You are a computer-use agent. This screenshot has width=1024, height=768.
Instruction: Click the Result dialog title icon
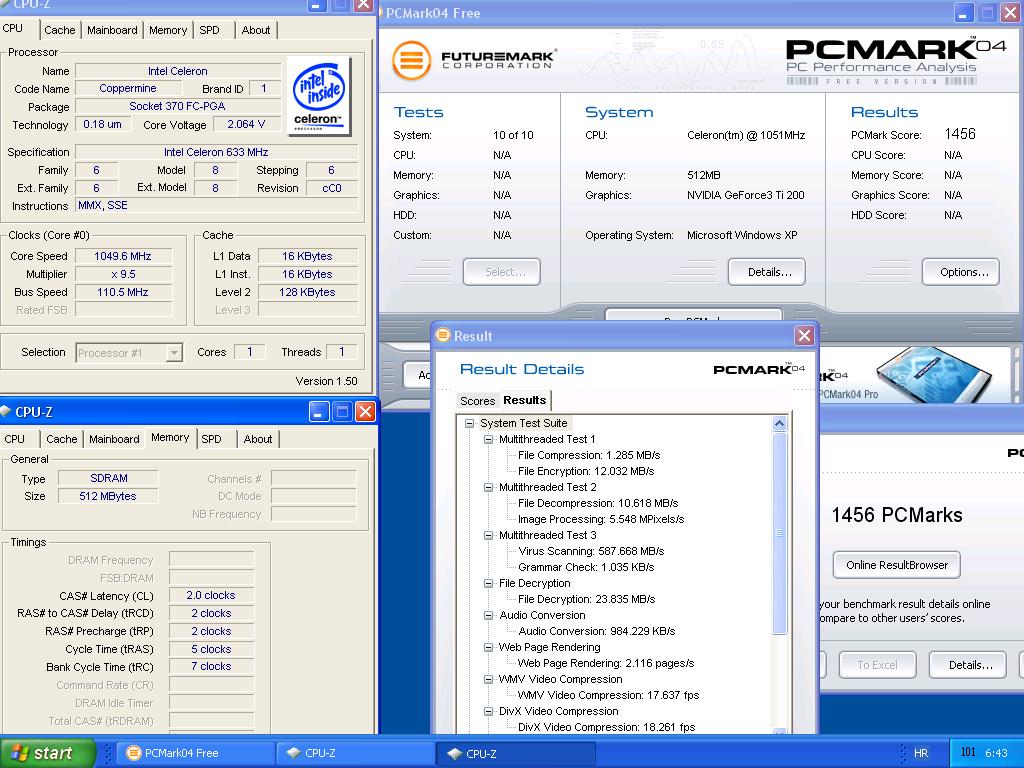point(443,336)
